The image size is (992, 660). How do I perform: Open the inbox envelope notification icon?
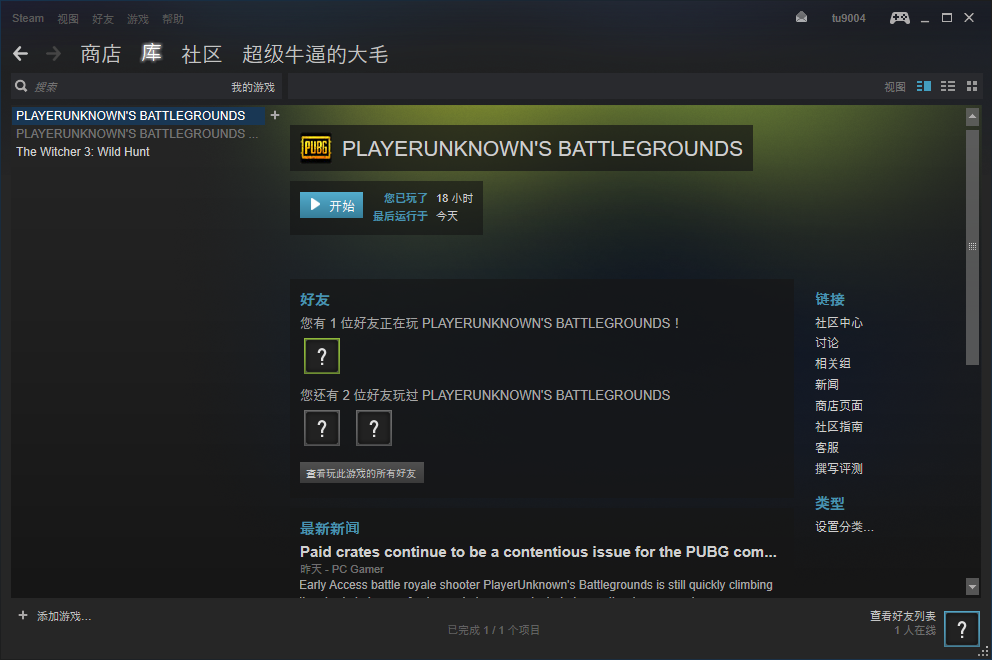[801, 18]
